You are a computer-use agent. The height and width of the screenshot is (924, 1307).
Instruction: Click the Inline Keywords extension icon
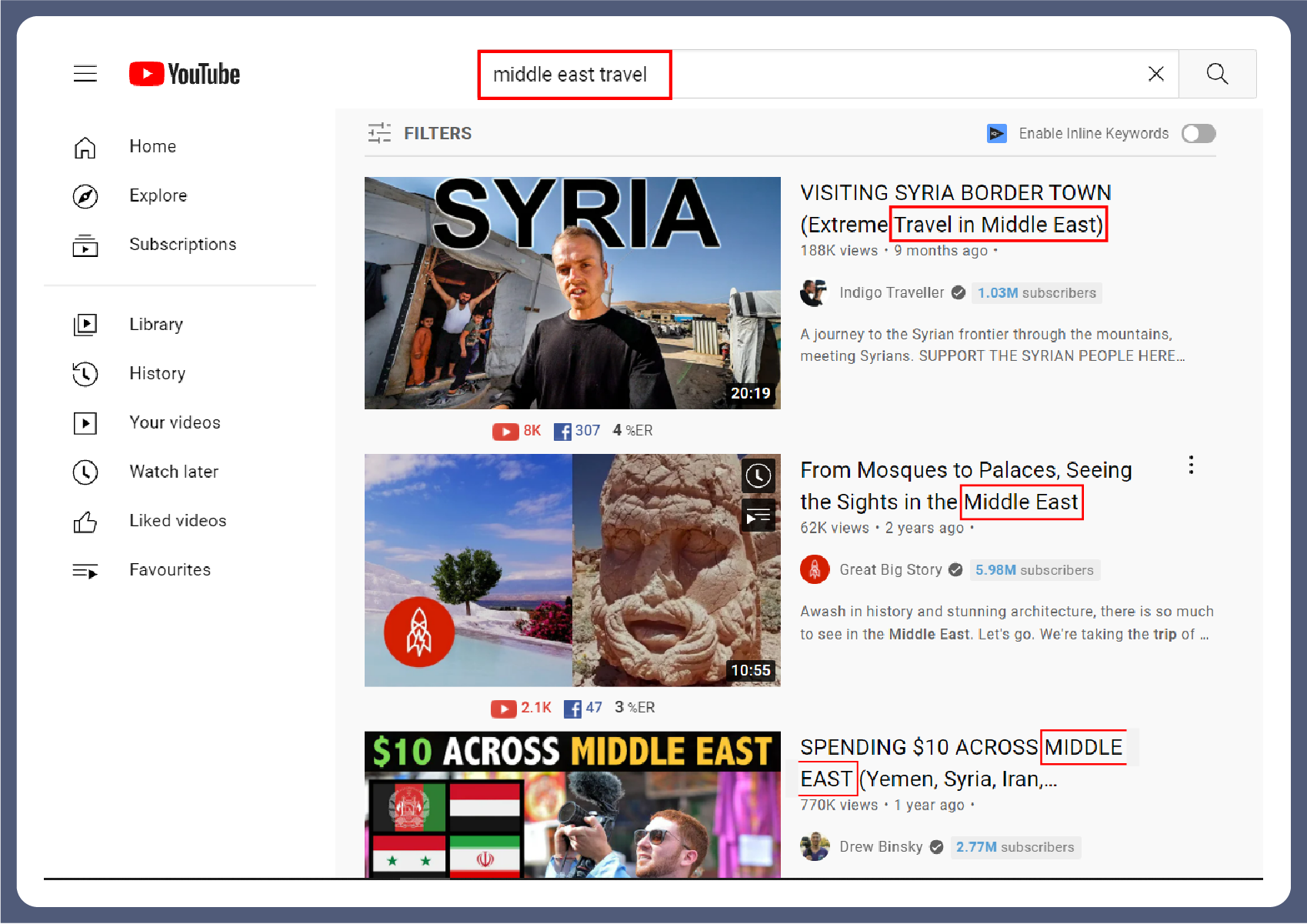click(997, 133)
